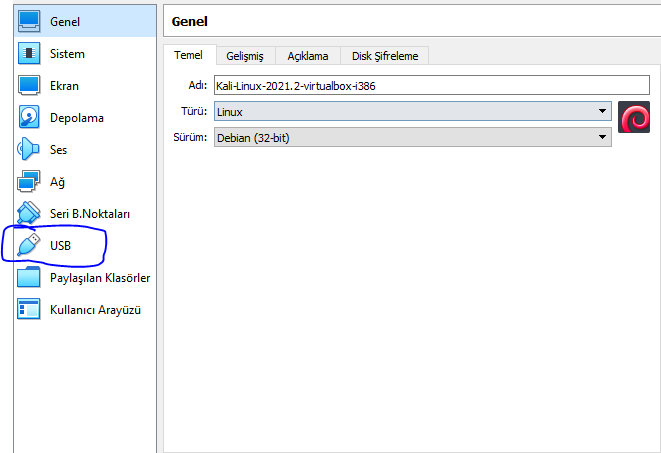Select the Temel tab
The height and width of the screenshot is (453, 661).
click(189, 56)
